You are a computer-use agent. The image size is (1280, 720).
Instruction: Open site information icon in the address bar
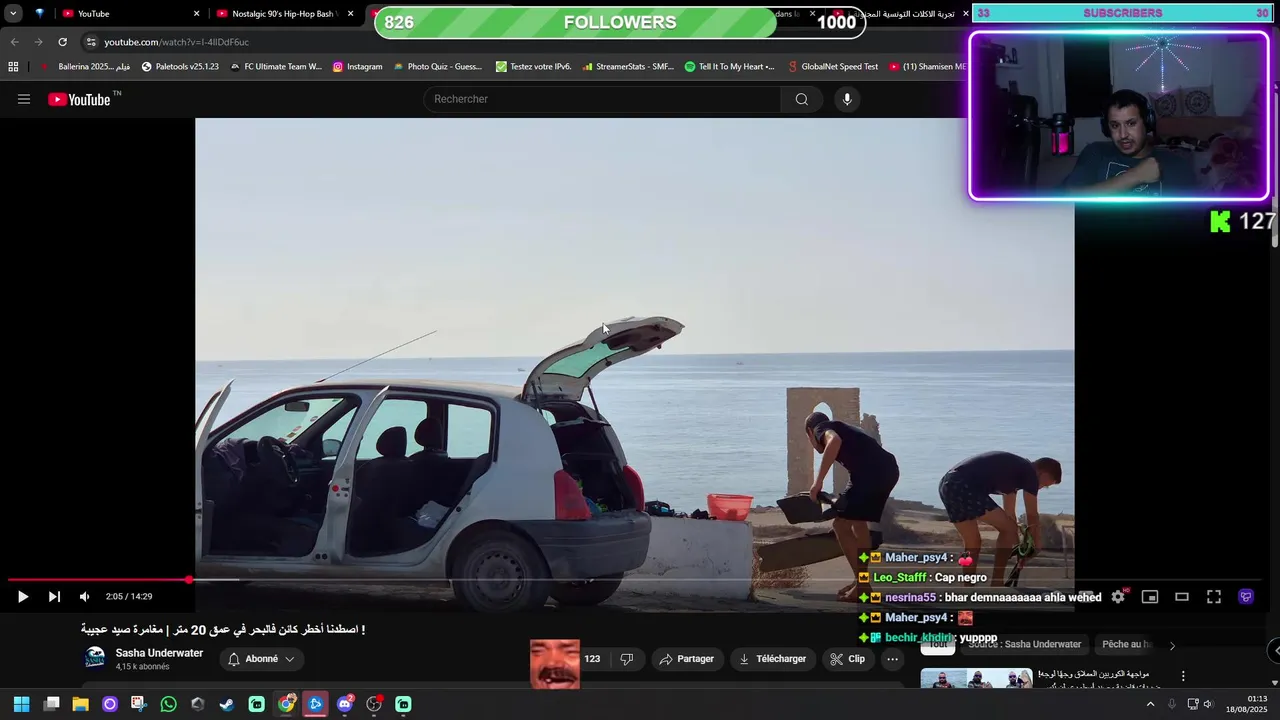click(x=91, y=42)
